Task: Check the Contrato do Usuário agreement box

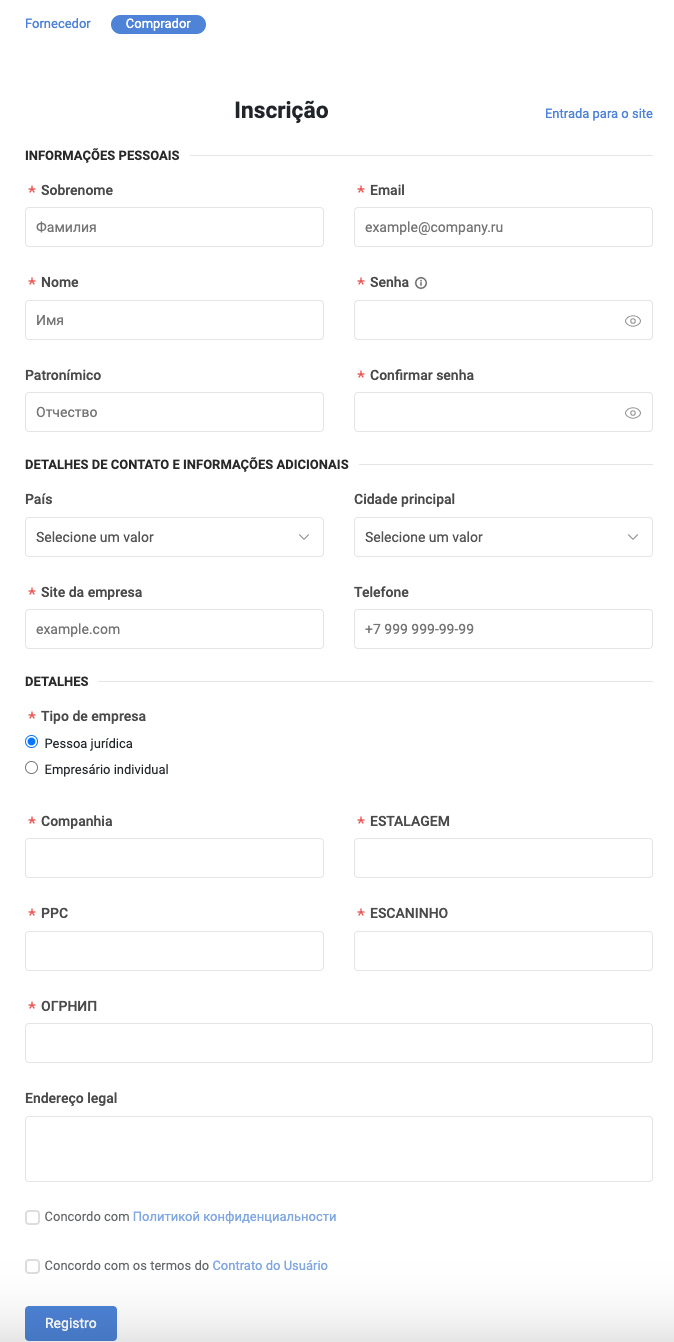Action: click(x=33, y=1266)
